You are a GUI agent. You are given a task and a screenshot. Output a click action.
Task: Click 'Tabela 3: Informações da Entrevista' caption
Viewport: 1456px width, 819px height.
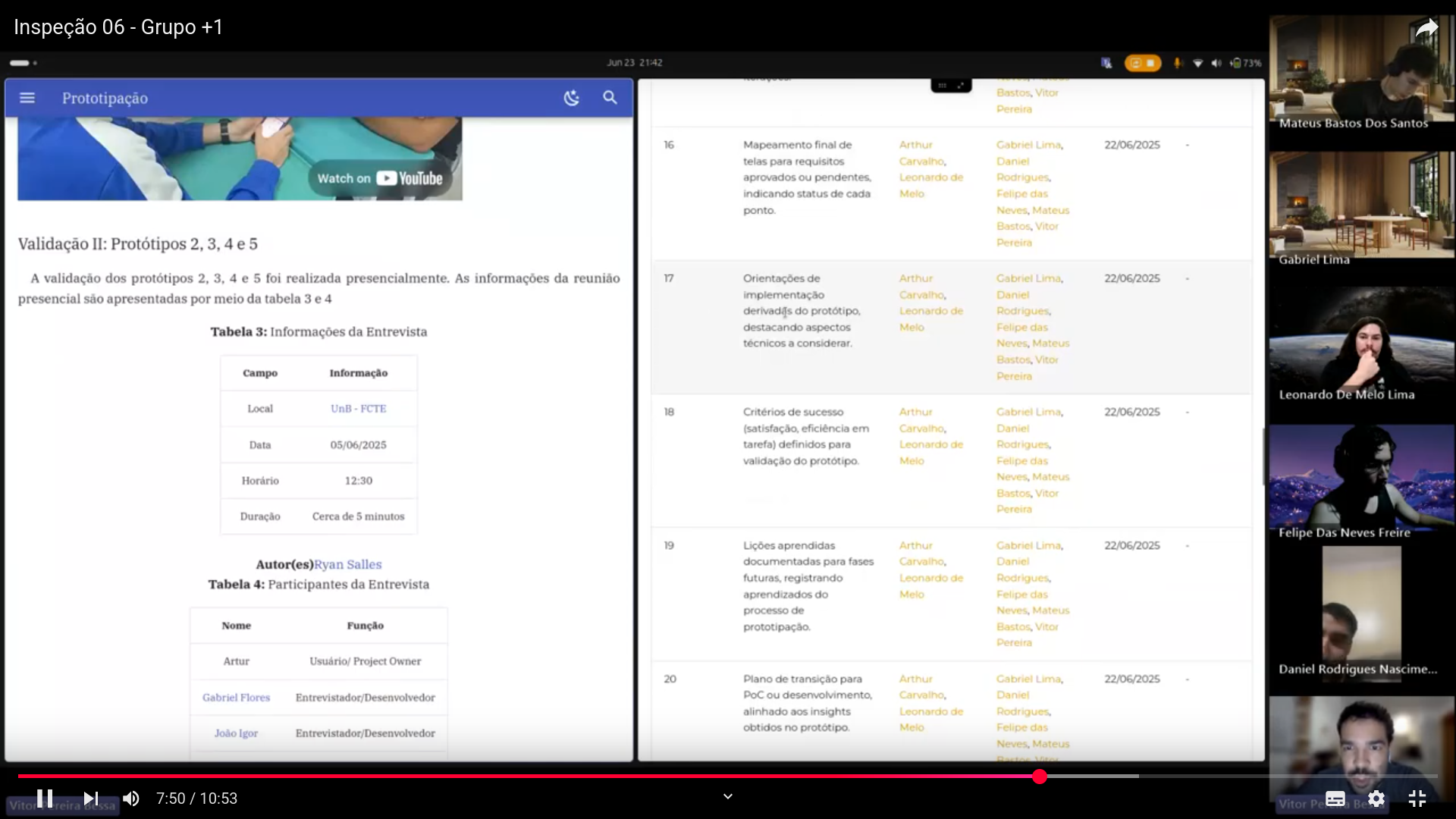(318, 331)
